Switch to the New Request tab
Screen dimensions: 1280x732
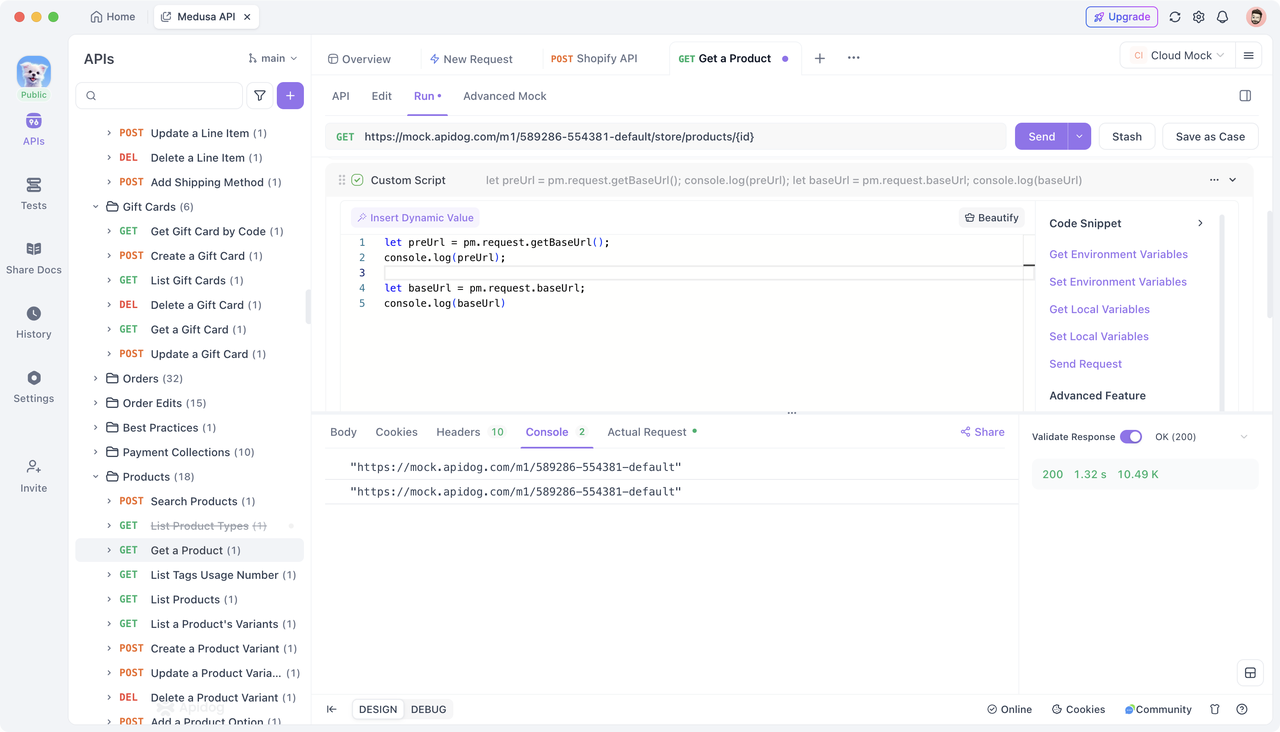pos(471,59)
